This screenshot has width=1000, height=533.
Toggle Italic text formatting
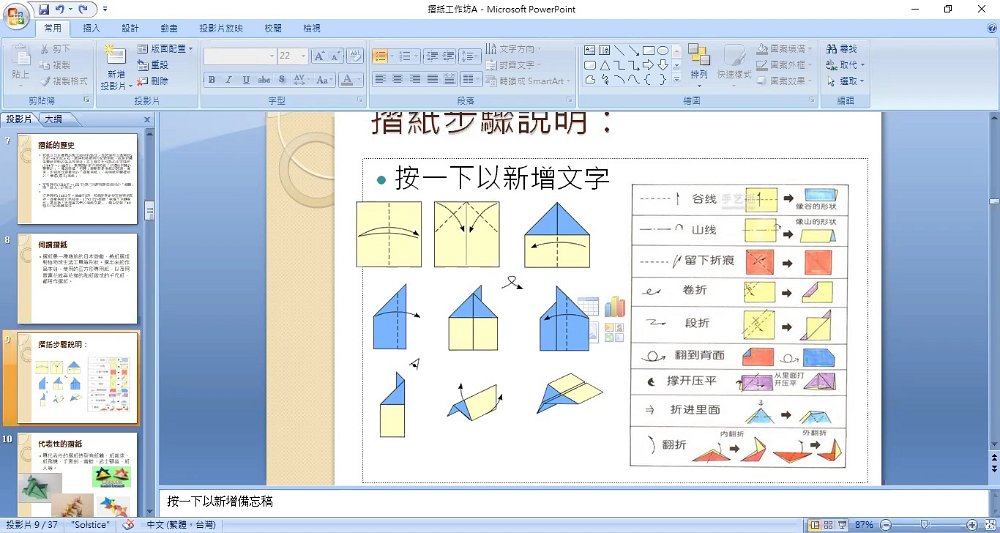tap(228, 80)
